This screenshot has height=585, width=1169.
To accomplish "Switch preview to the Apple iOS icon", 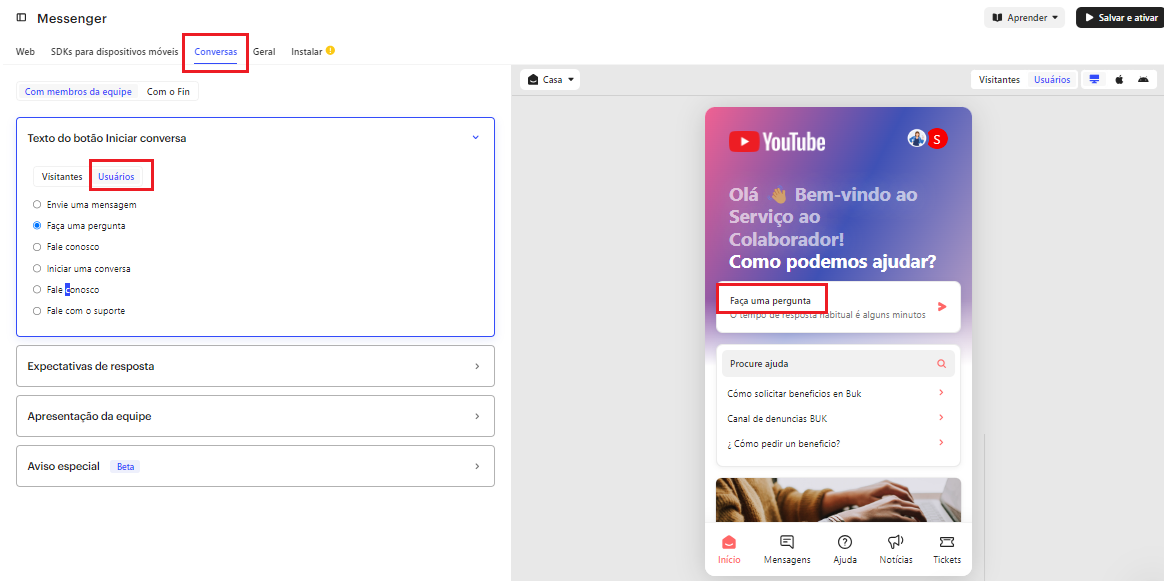I will tap(1119, 80).
